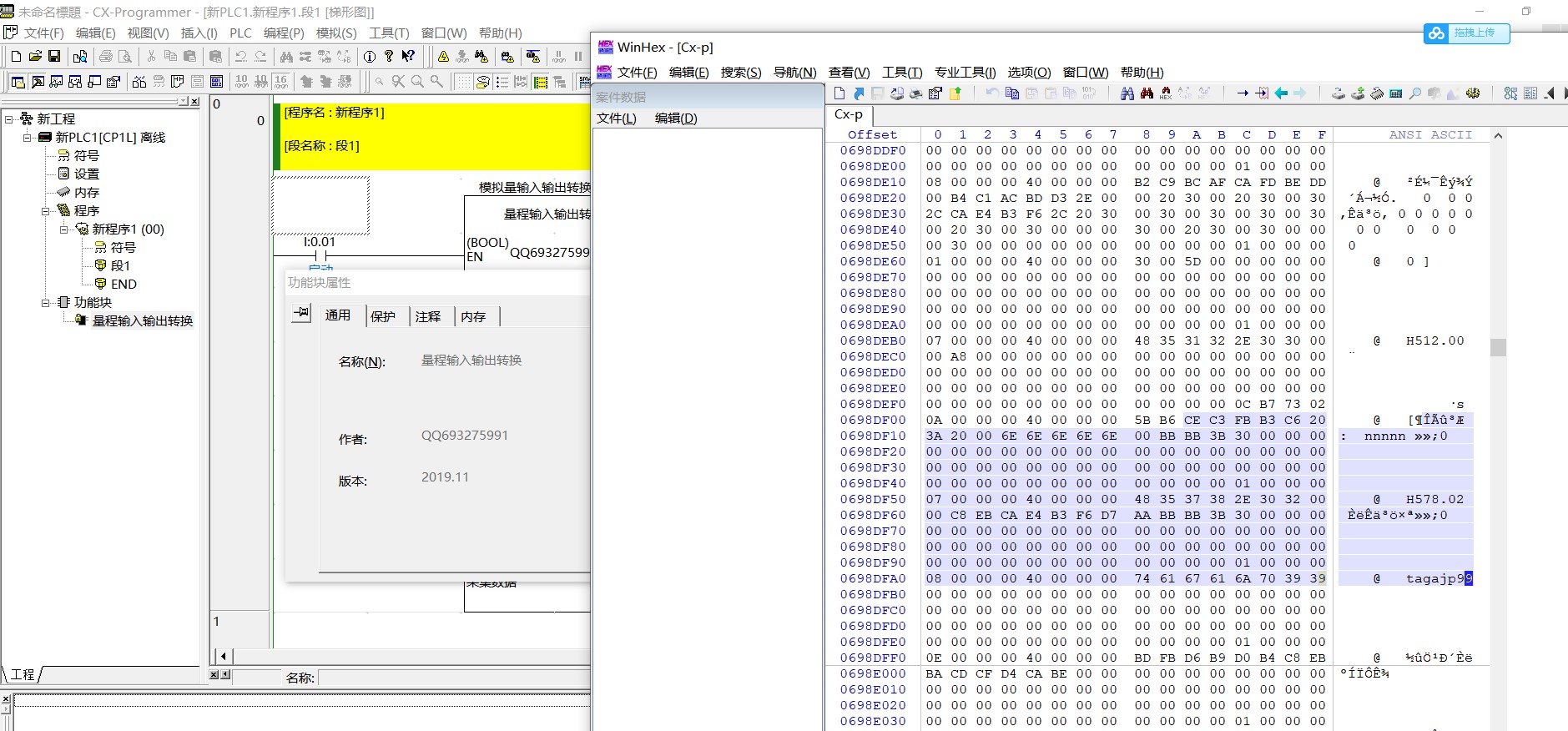Click the Cx-p file tab in WinHex
The image size is (1568, 731).
(849, 115)
